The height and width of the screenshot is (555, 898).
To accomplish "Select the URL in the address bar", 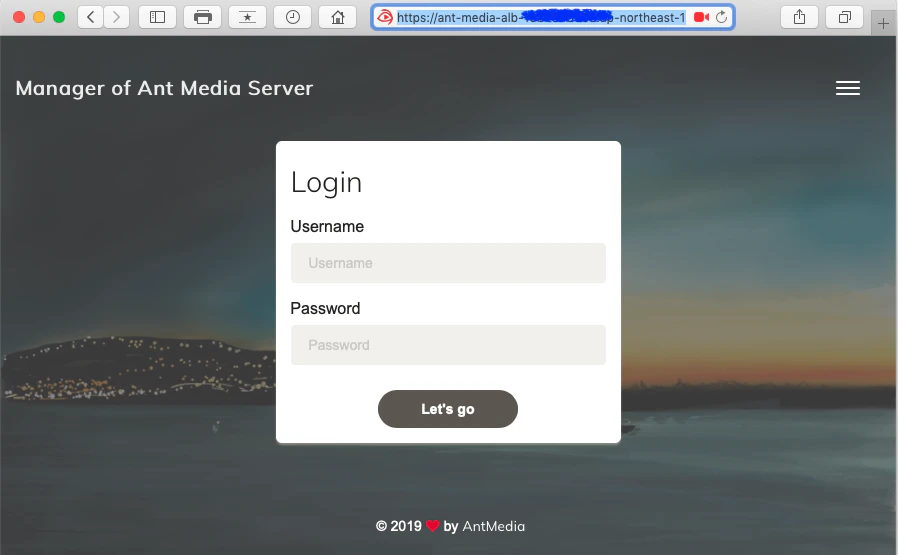I will [541, 17].
